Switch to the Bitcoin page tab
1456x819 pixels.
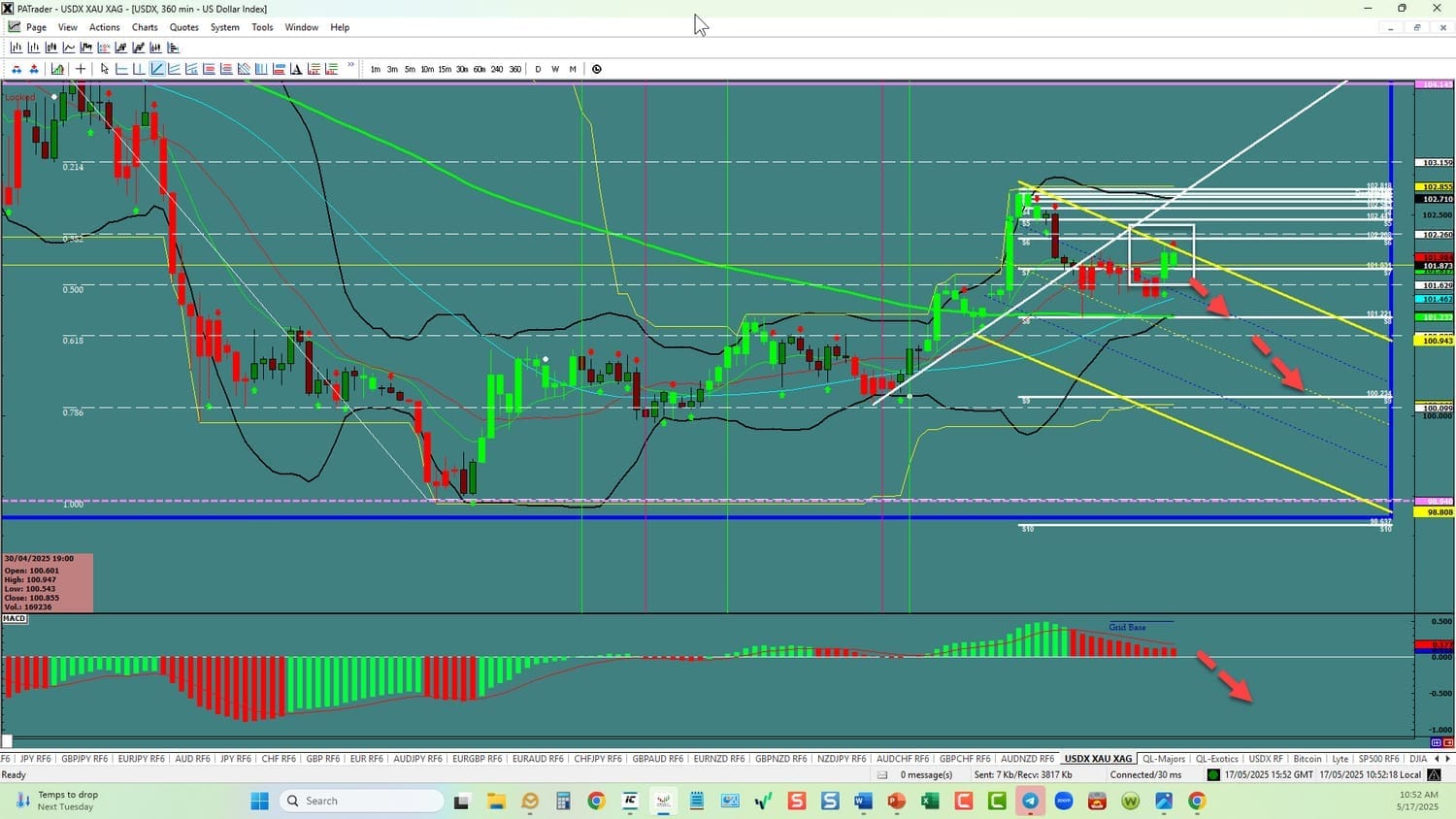coord(1307,759)
